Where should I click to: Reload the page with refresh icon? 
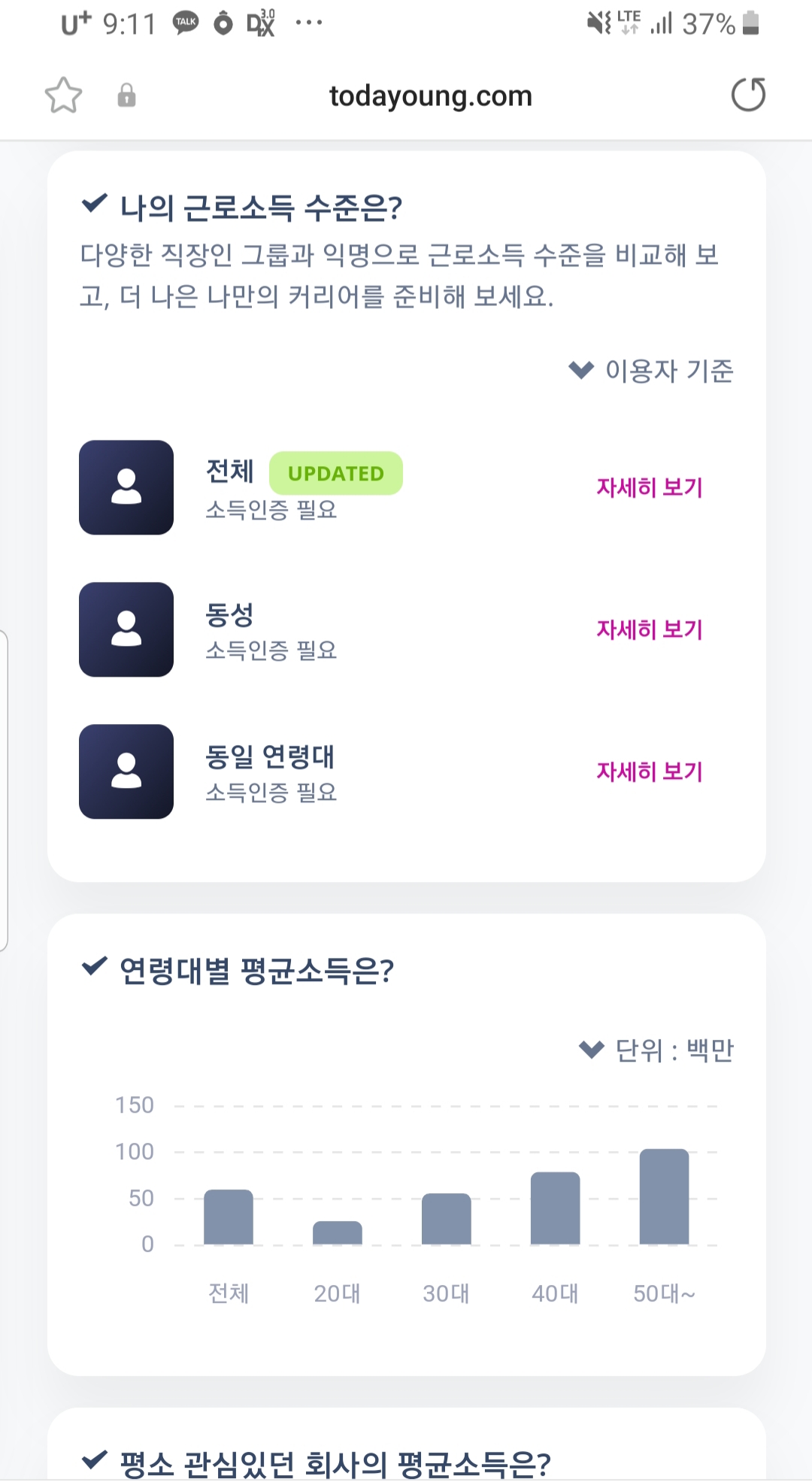pos(748,95)
